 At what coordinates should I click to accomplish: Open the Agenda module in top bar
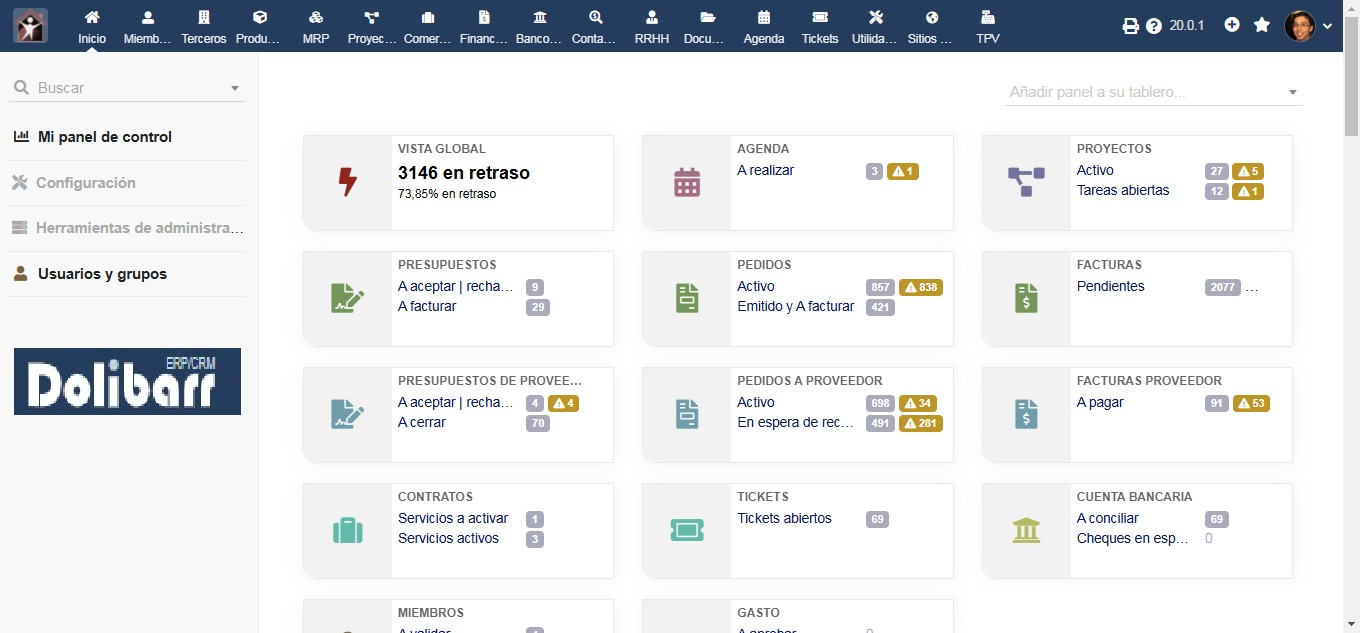(764, 27)
